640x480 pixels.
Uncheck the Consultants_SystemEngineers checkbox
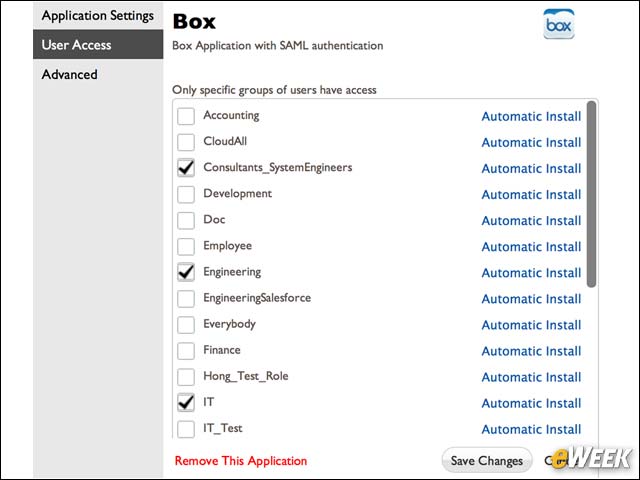(x=186, y=168)
